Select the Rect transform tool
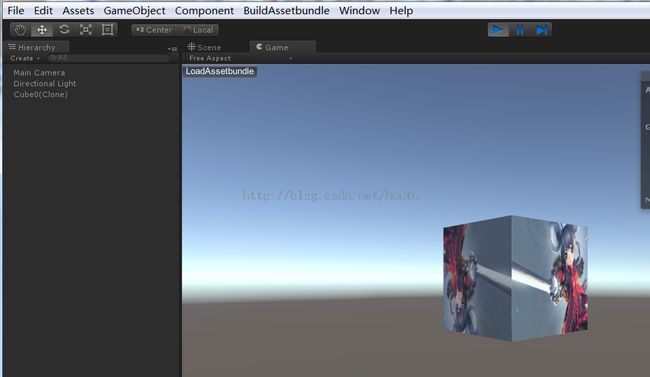The width and height of the screenshot is (650, 377). click(107, 30)
